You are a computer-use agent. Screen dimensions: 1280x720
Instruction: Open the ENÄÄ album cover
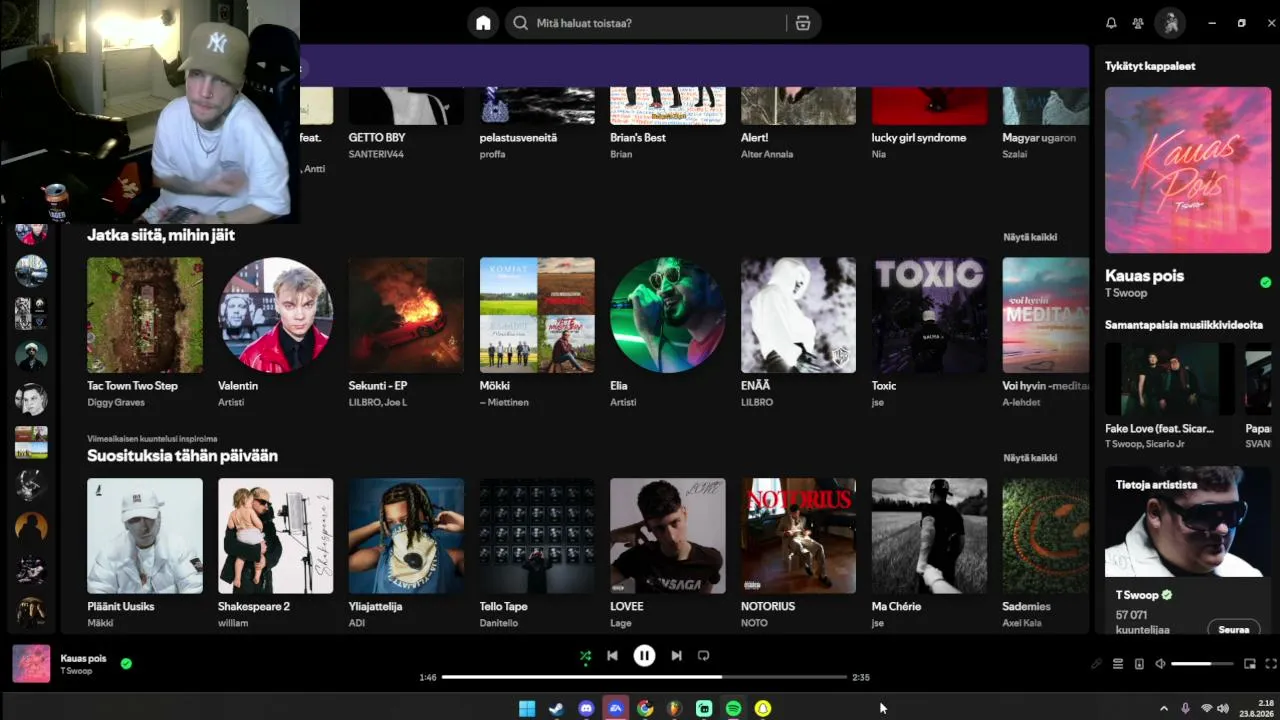(x=798, y=315)
